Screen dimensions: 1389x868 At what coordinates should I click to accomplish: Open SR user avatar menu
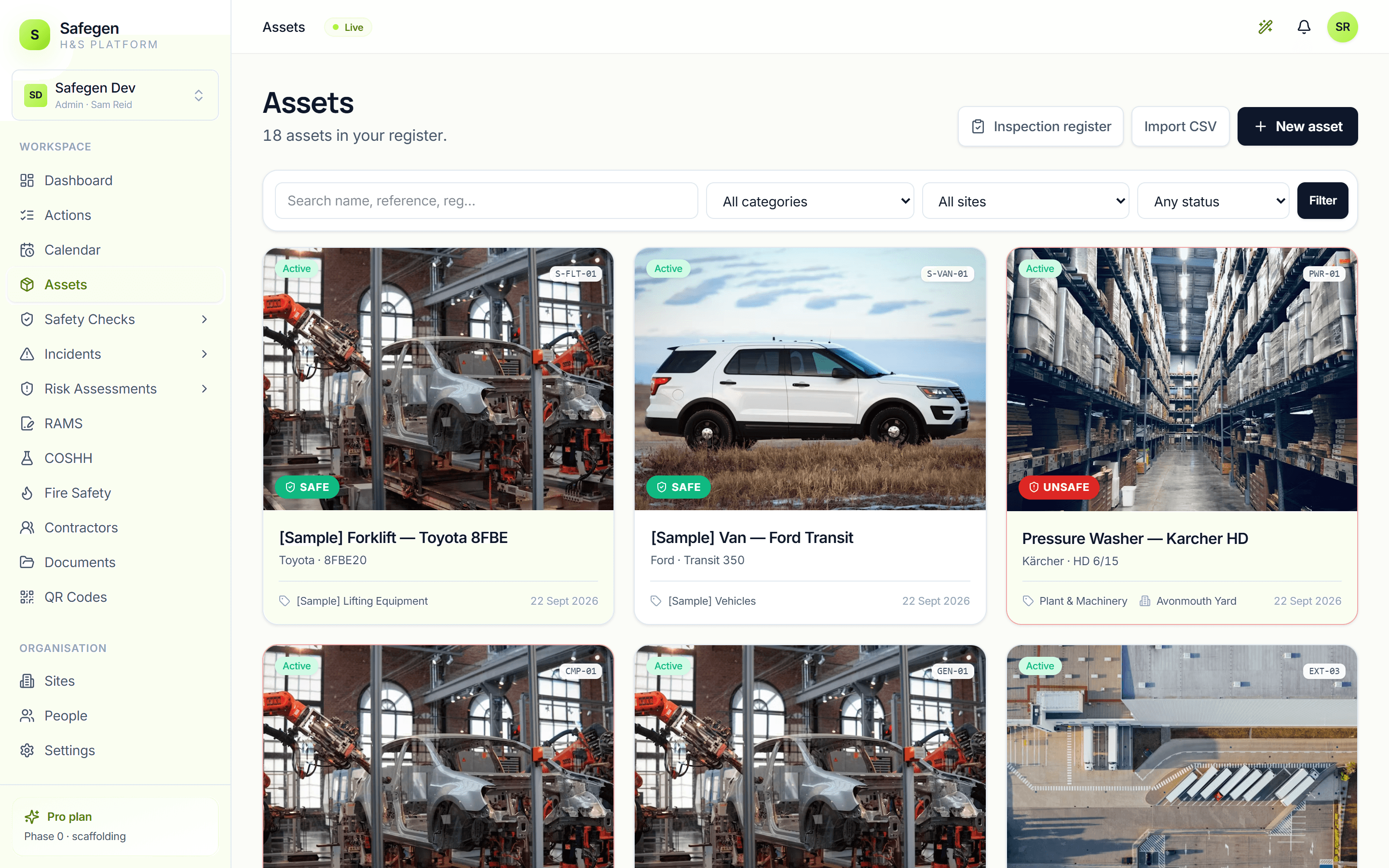coord(1342,27)
